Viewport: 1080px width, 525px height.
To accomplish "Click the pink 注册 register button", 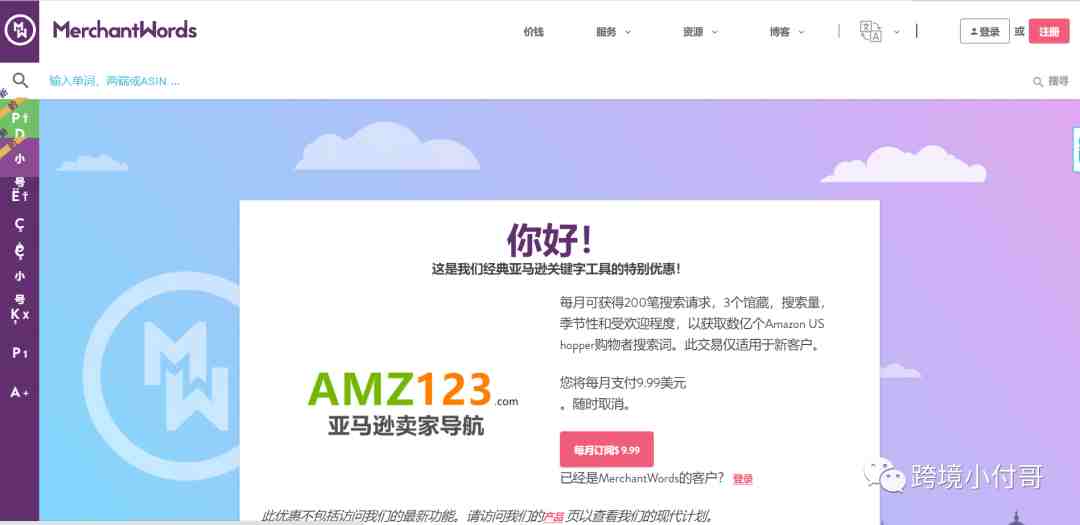I will pyautogui.click(x=1048, y=32).
